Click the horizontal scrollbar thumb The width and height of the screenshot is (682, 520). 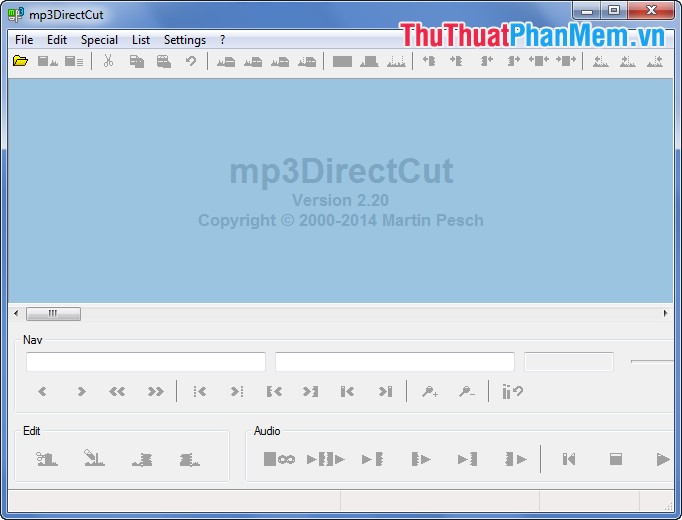click(x=53, y=313)
